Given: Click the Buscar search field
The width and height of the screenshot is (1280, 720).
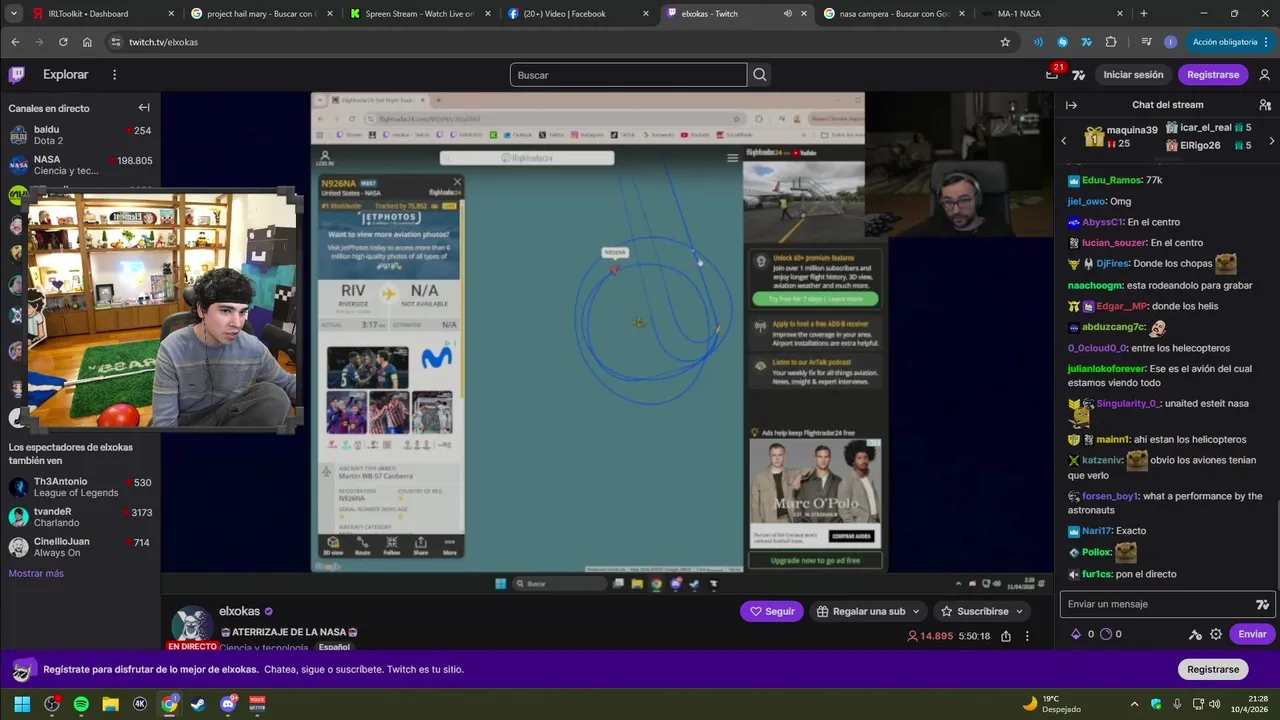Looking at the screenshot, I should pyautogui.click(x=628, y=75).
